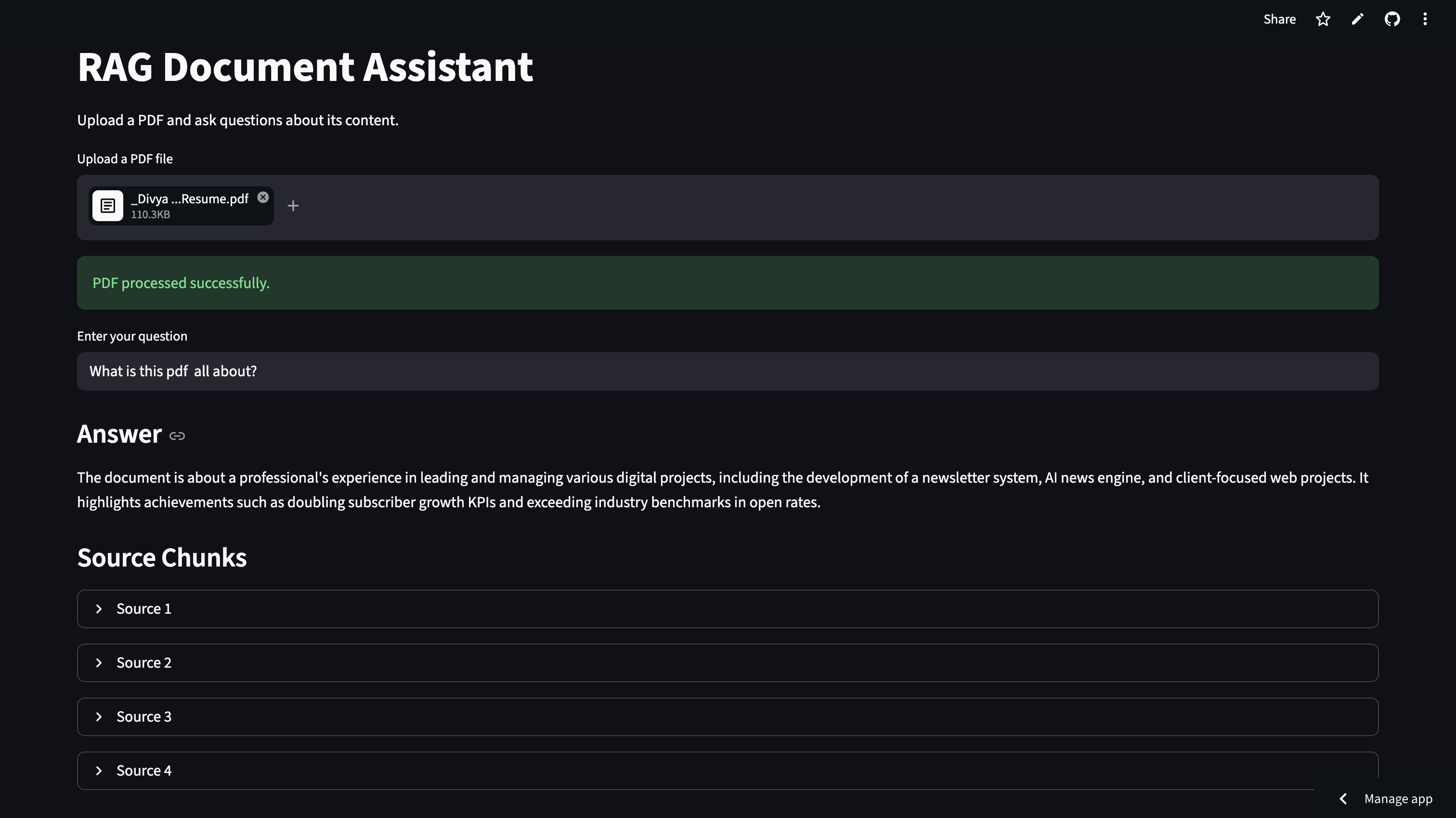Click the Manage app button
1456x818 pixels.
(x=1398, y=799)
